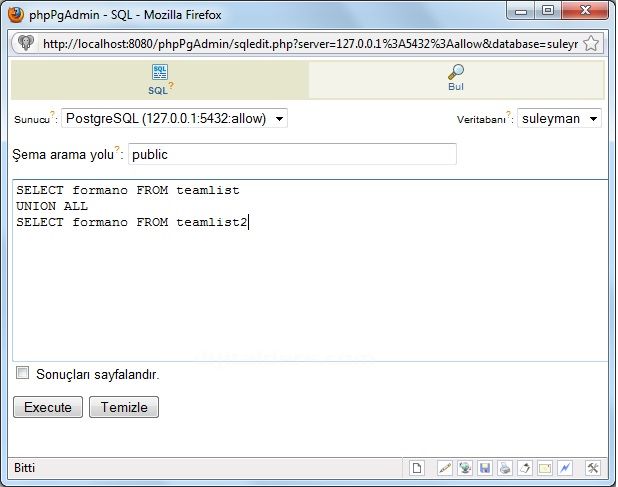
Task: Click the yellow envelope status bar icon
Action: point(545,468)
